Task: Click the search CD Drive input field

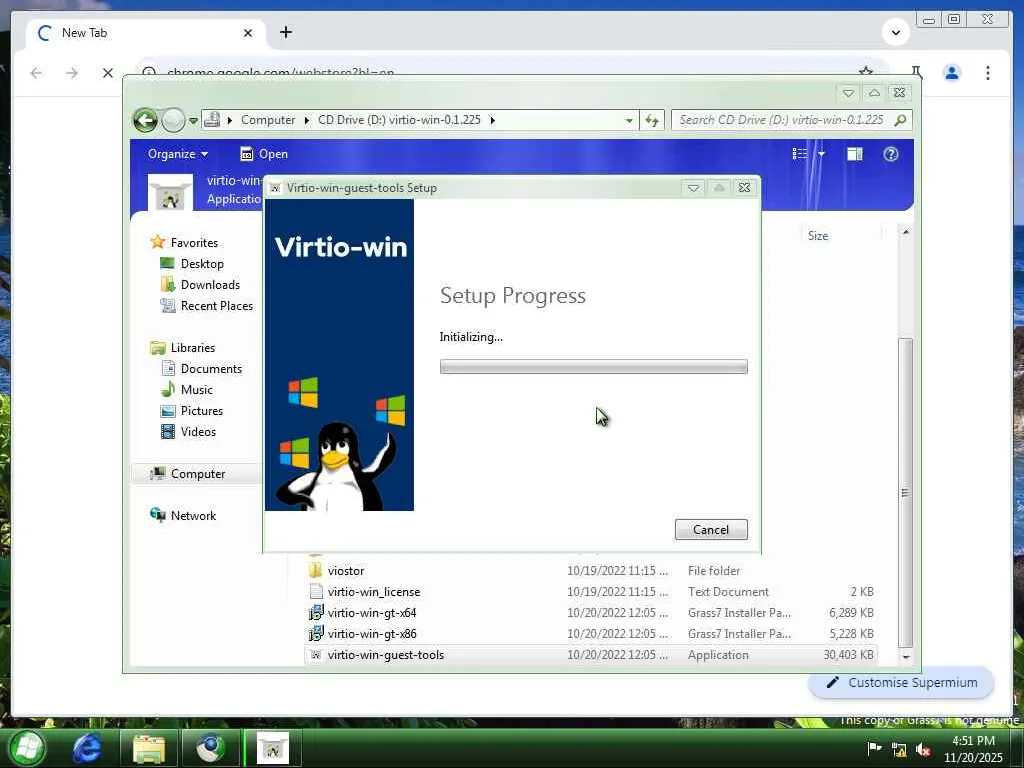Action: pos(781,120)
